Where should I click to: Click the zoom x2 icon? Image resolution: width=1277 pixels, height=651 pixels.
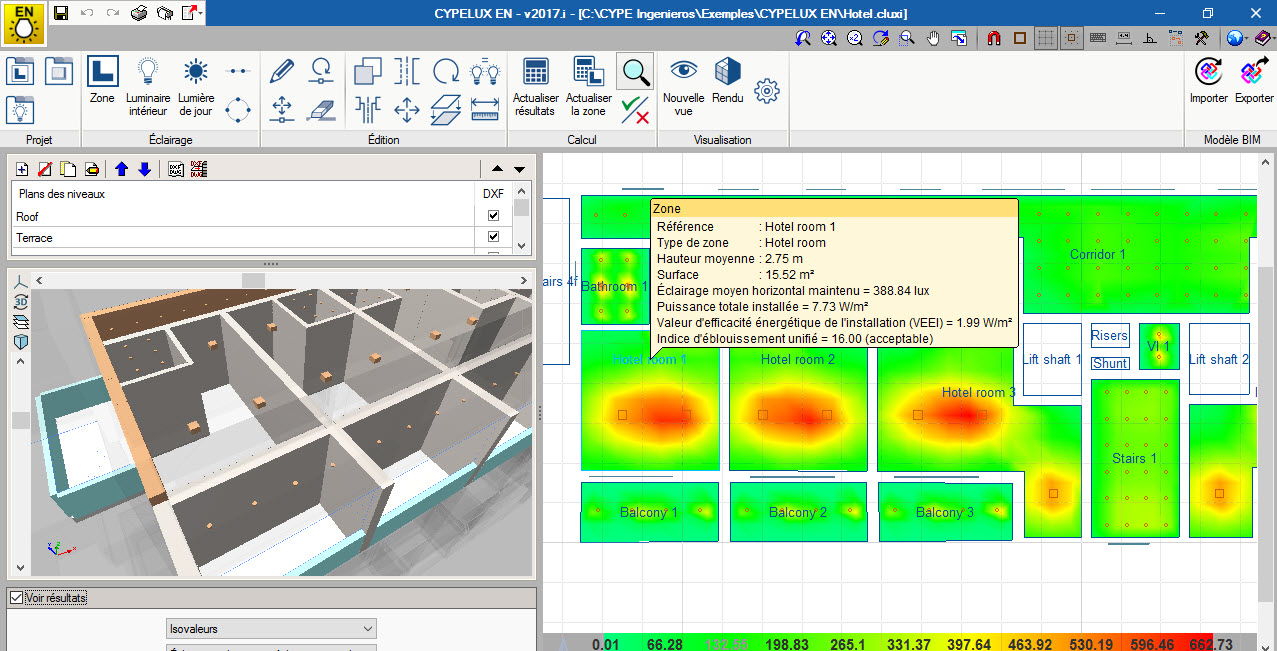pos(855,38)
